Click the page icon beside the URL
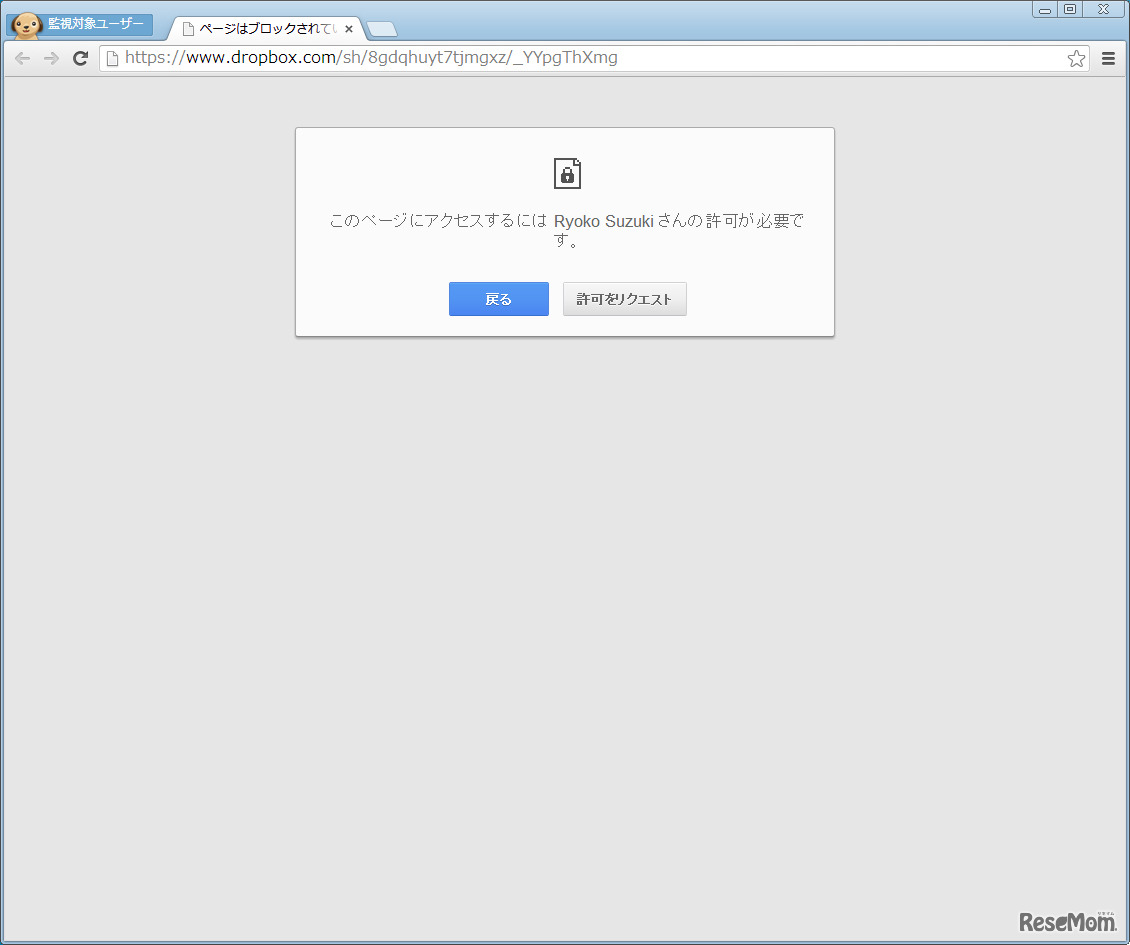 113,58
